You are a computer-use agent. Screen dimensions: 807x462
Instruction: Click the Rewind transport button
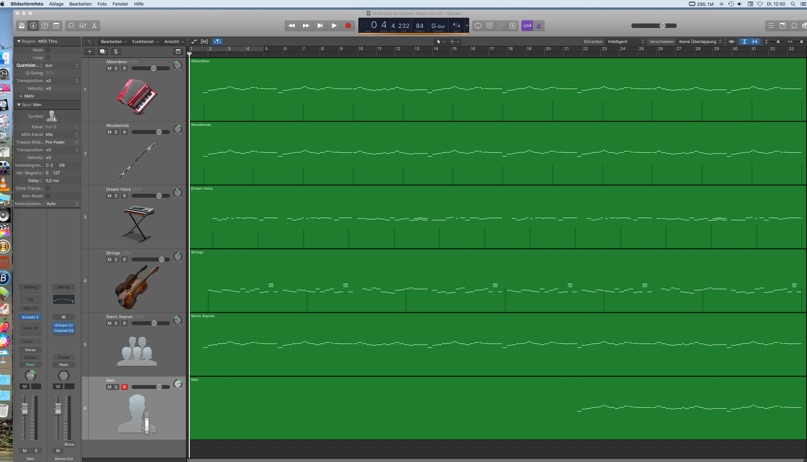click(x=292, y=25)
